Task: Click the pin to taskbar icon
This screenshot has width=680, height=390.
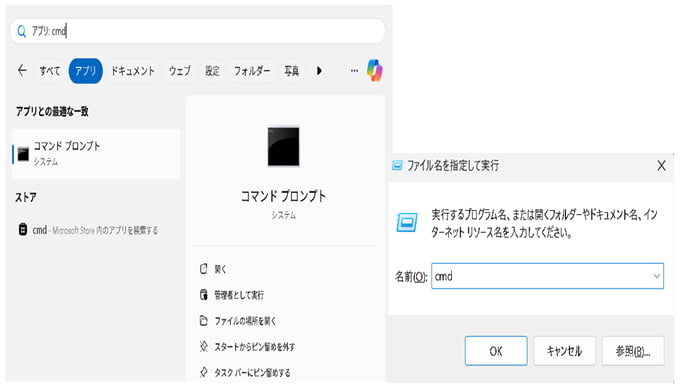Action: point(203,372)
